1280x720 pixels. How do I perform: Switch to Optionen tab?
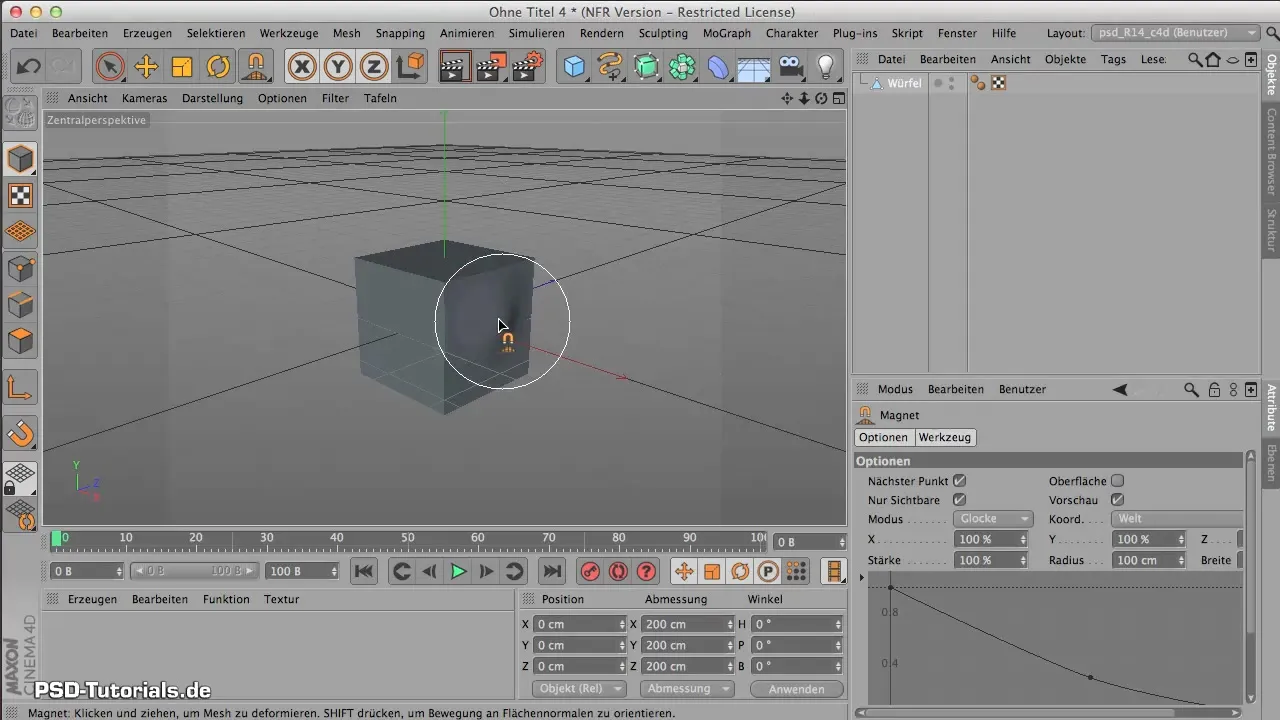click(884, 438)
